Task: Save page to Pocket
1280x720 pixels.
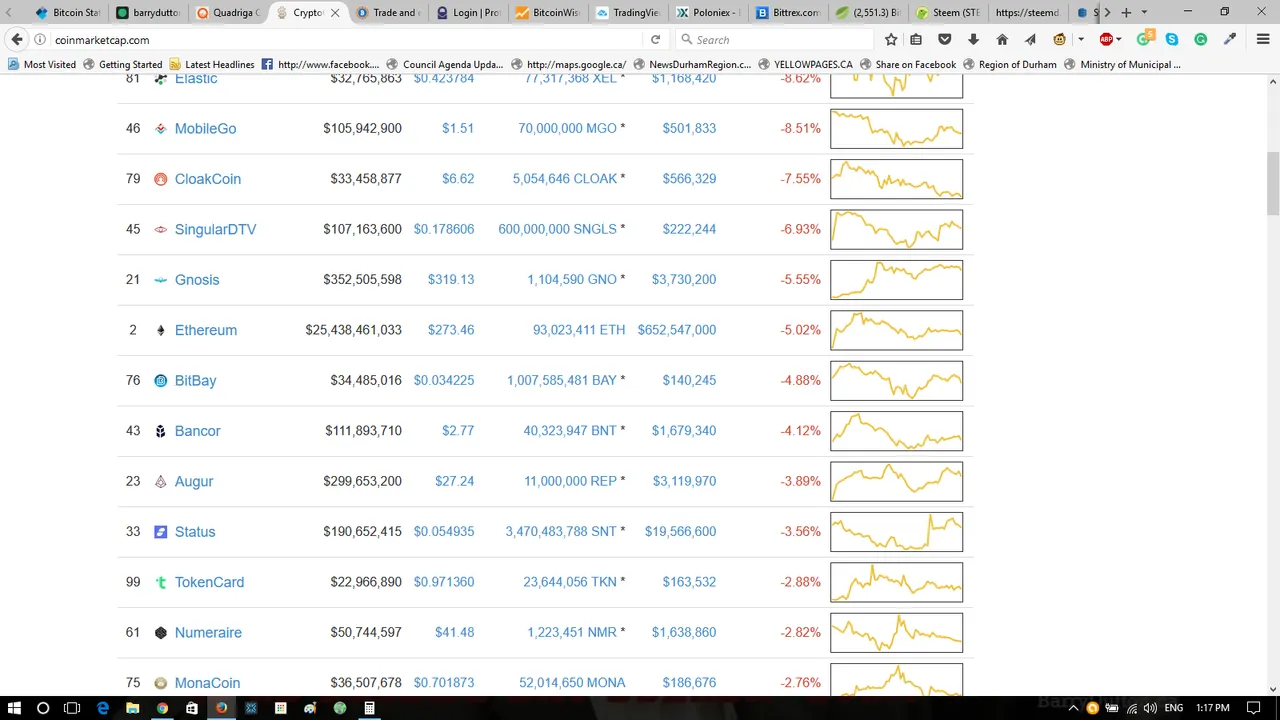Action: [944, 40]
